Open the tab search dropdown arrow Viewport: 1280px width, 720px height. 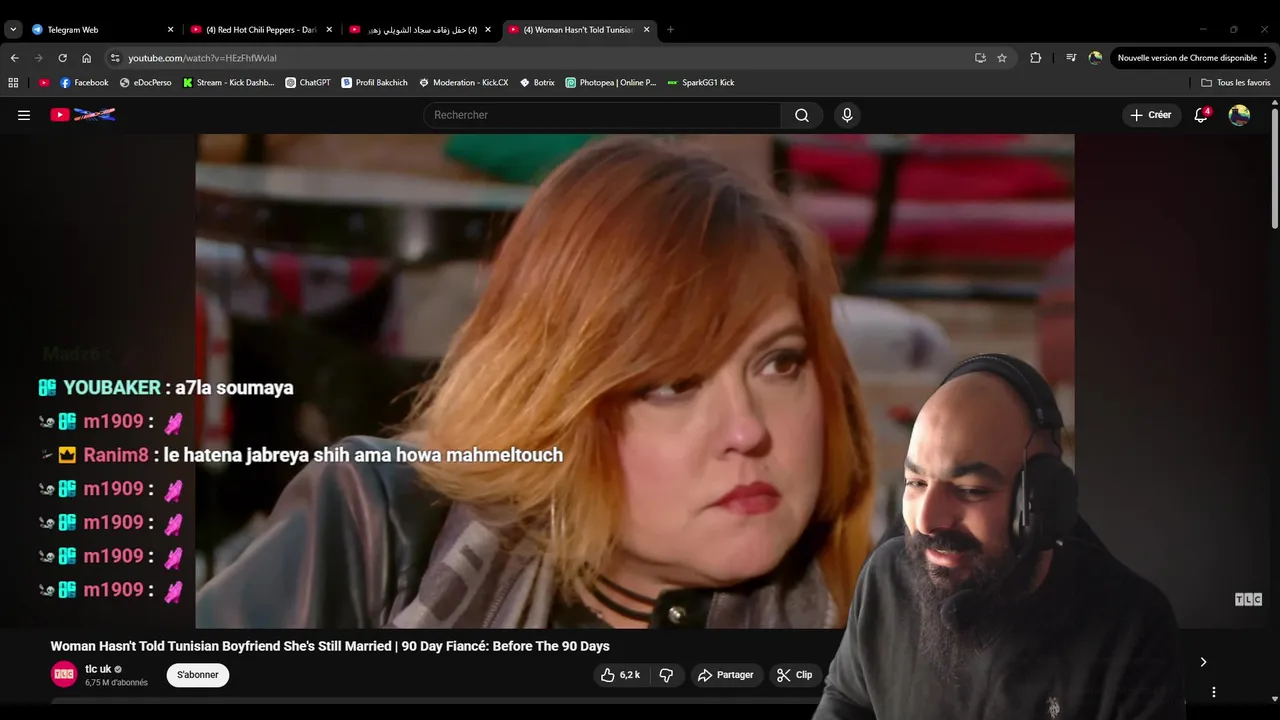pos(13,29)
